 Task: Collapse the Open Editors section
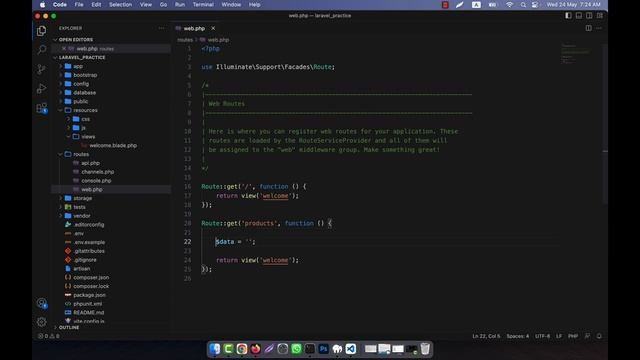76,40
